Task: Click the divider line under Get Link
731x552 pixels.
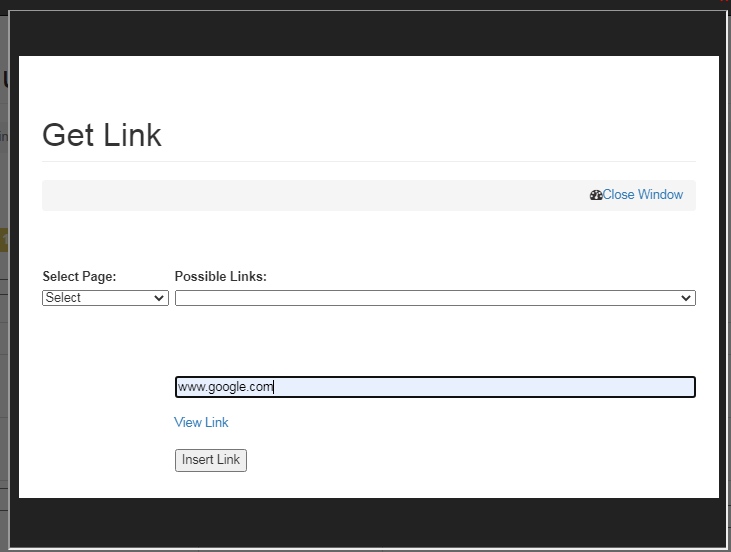Action: [x=368, y=161]
